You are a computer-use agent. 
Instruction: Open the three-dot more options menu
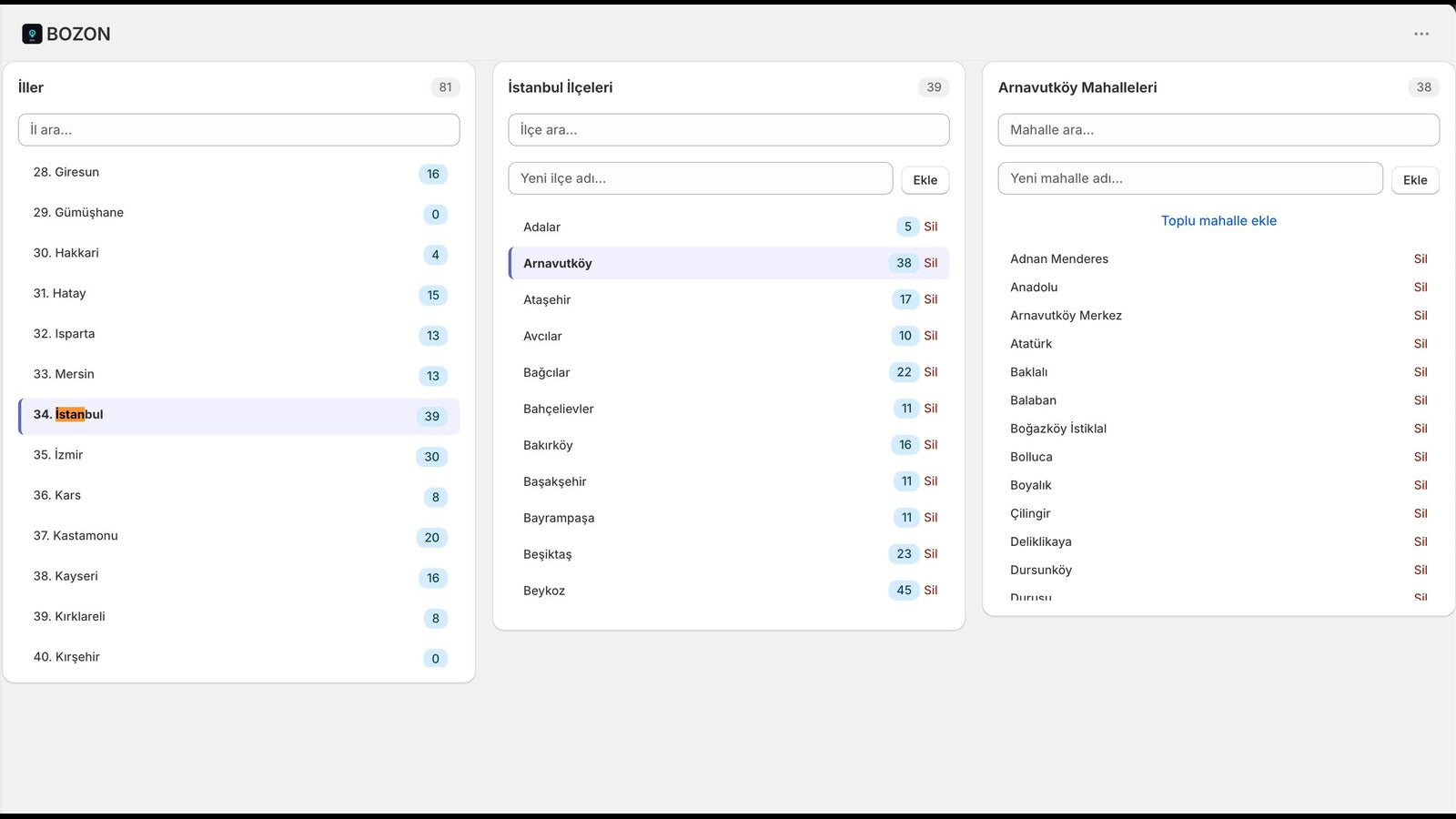click(1421, 34)
